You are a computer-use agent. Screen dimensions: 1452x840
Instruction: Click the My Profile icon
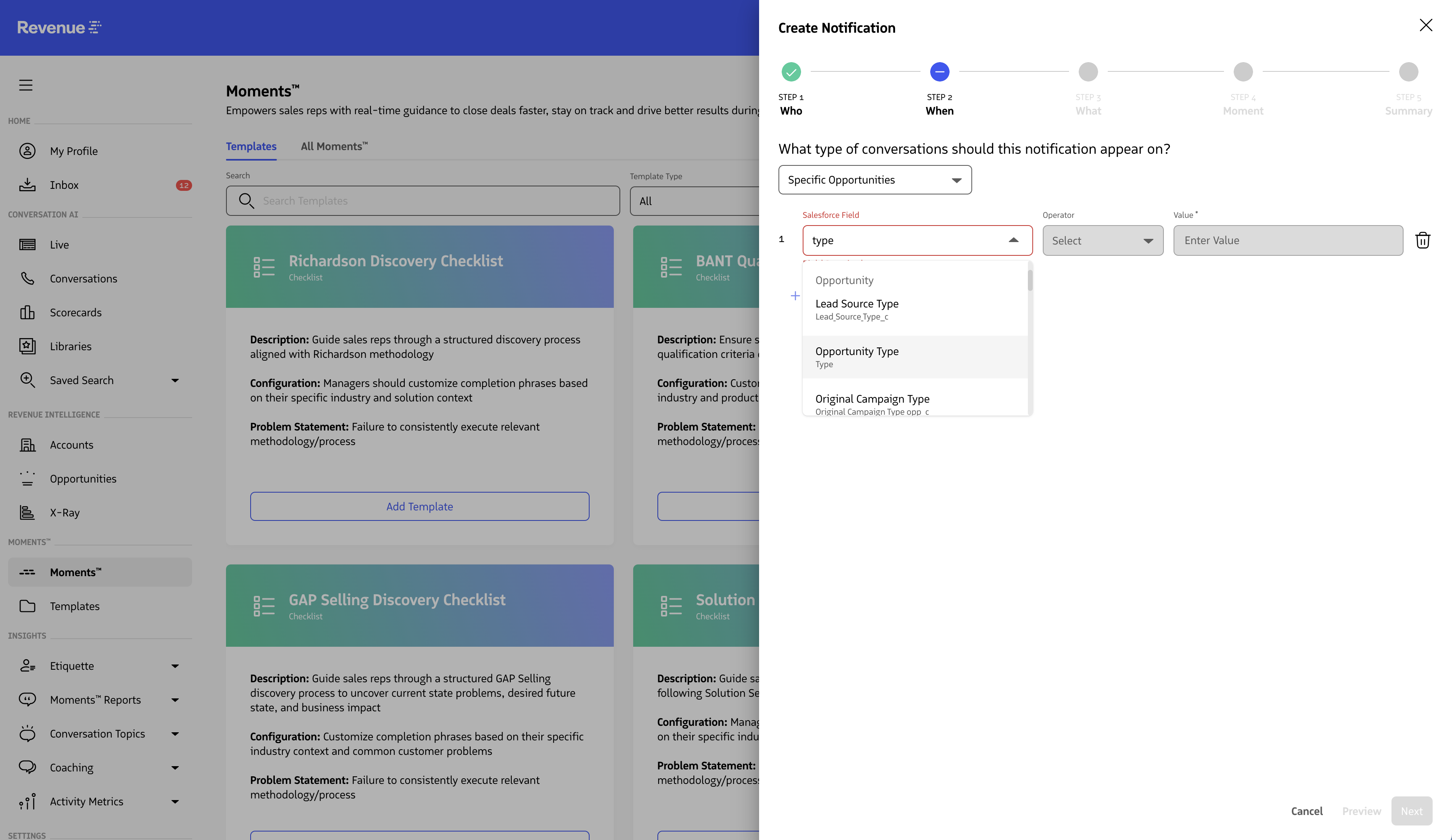[x=27, y=151]
